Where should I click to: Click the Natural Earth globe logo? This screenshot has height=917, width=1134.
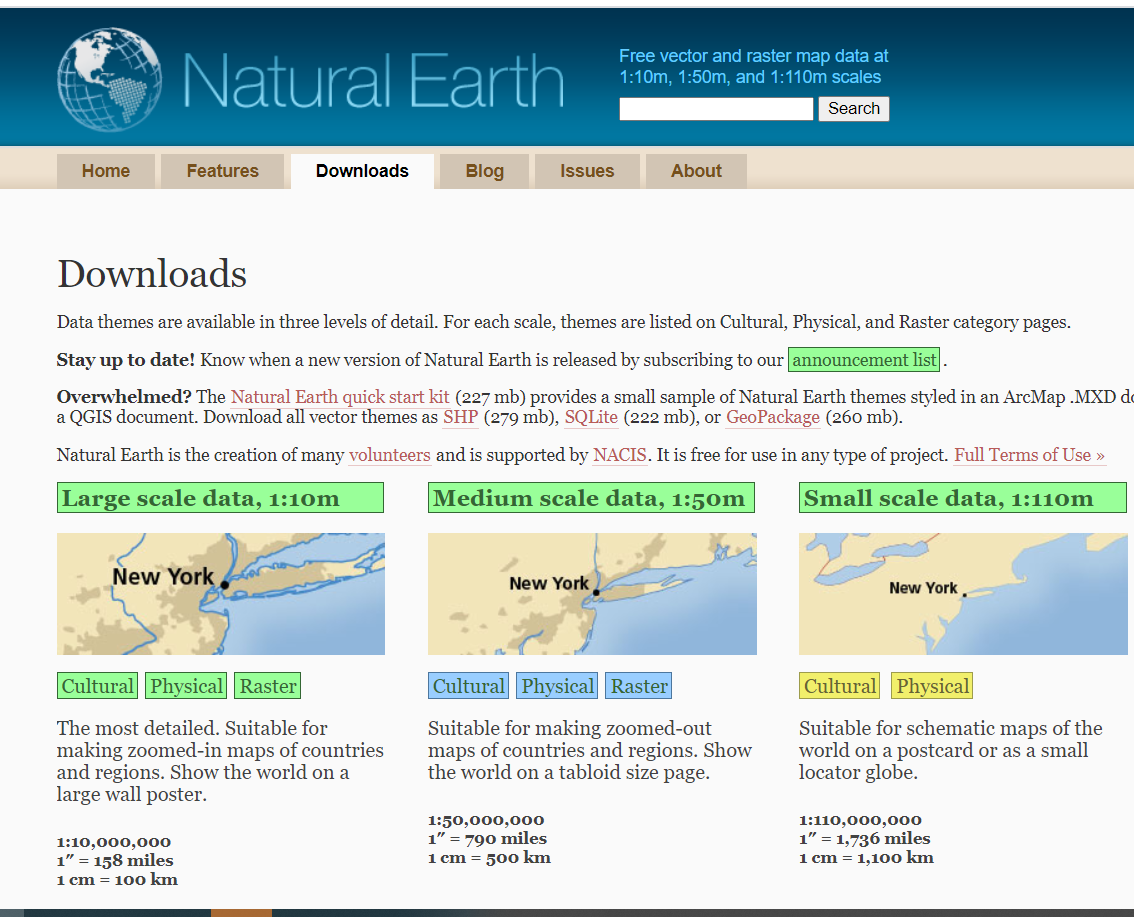point(109,80)
